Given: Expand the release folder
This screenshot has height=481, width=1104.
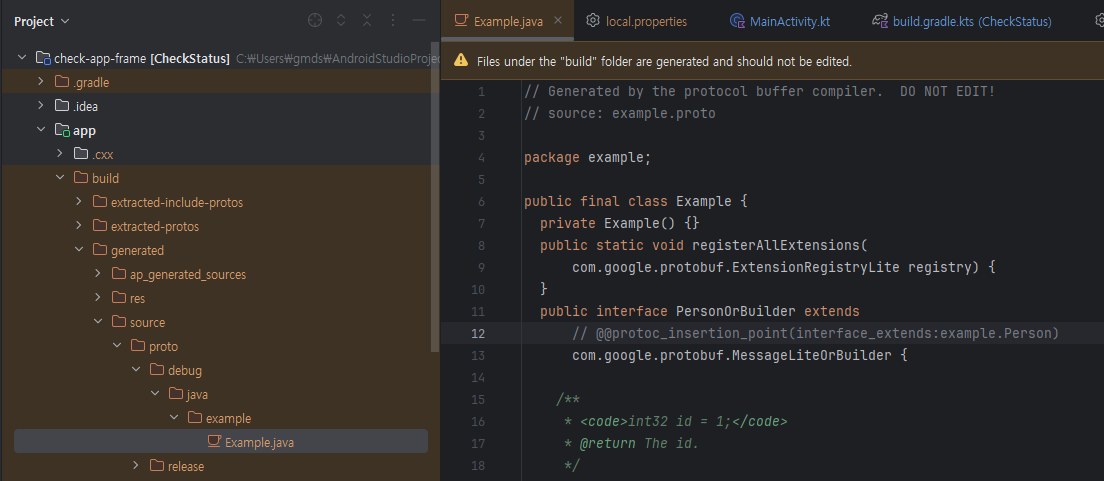Looking at the screenshot, I should [x=136, y=466].
